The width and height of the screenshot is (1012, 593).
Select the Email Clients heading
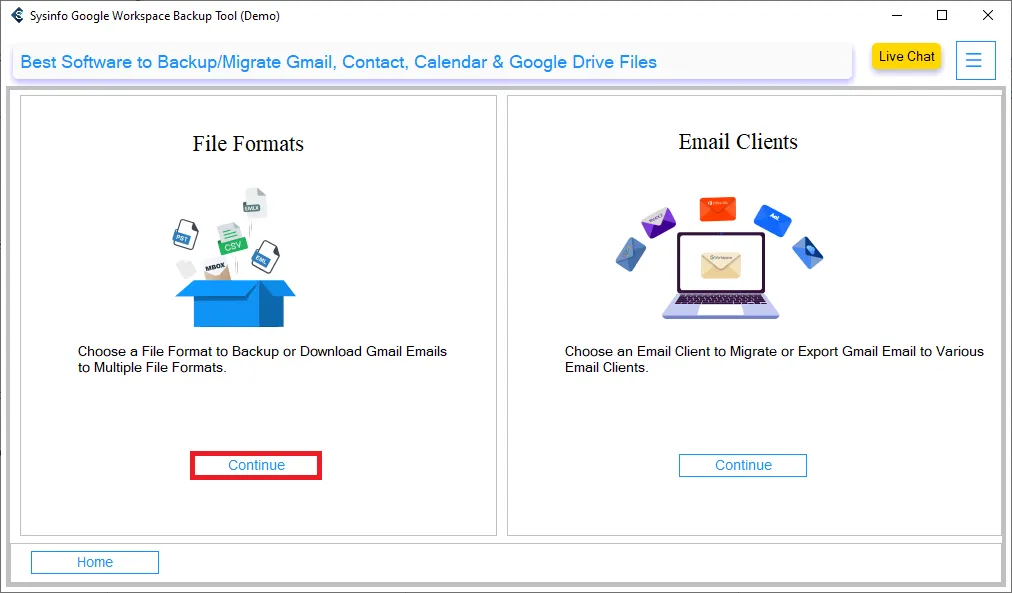click(x=738, y=141)
